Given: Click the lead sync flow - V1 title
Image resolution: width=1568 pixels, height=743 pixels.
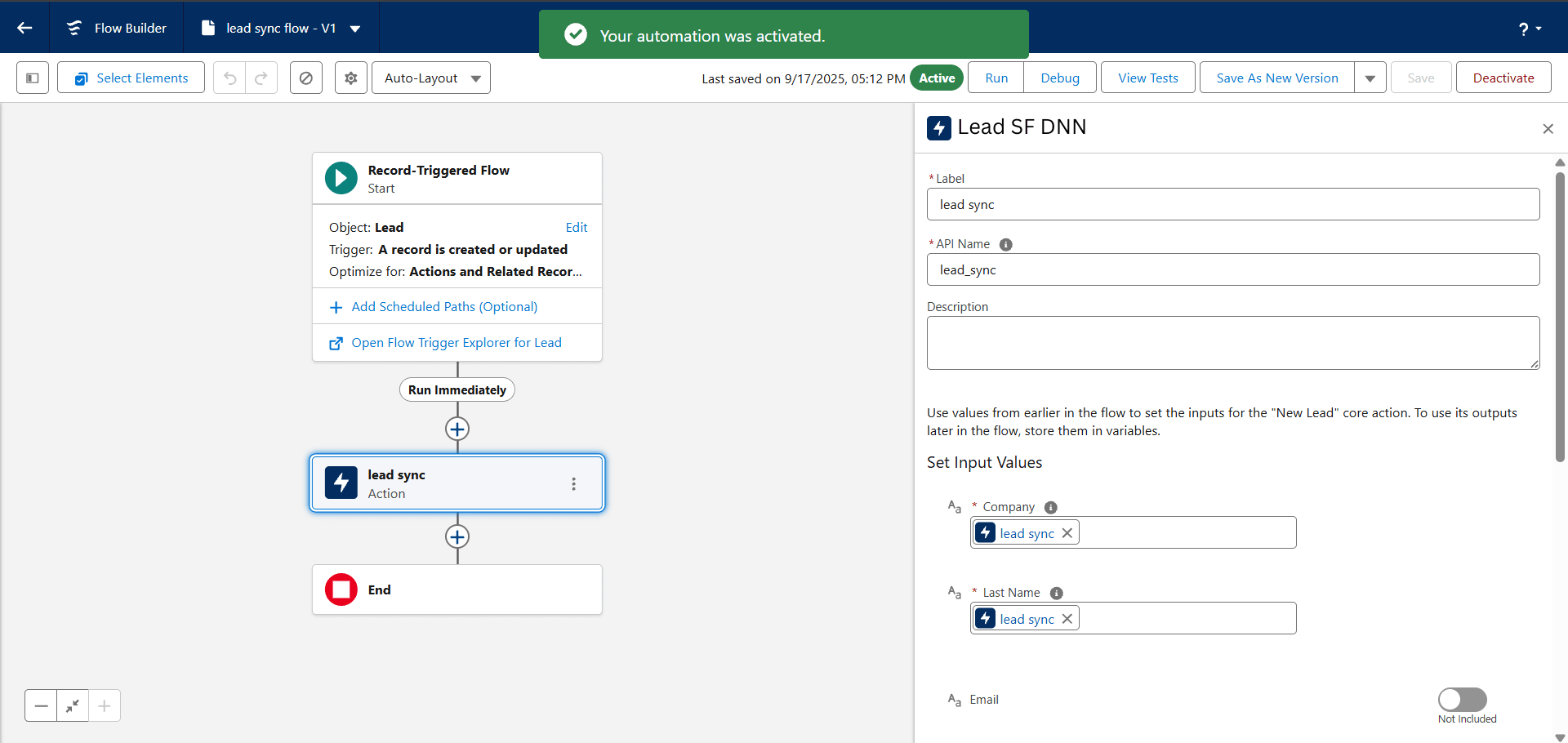Looking at the screenshot, I should [x=281, y=28].
